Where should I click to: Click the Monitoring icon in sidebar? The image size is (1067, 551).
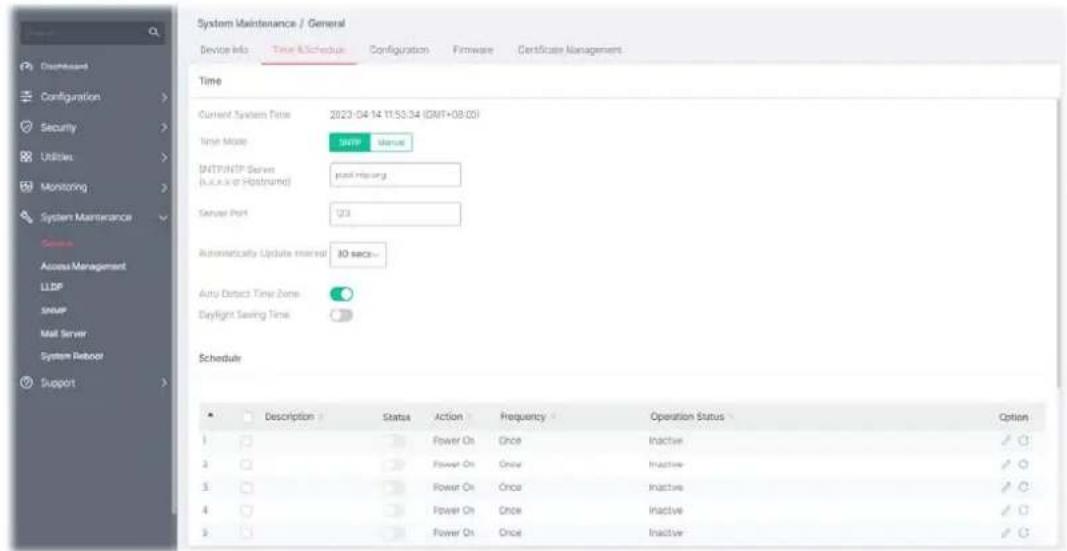coord(27,186)
